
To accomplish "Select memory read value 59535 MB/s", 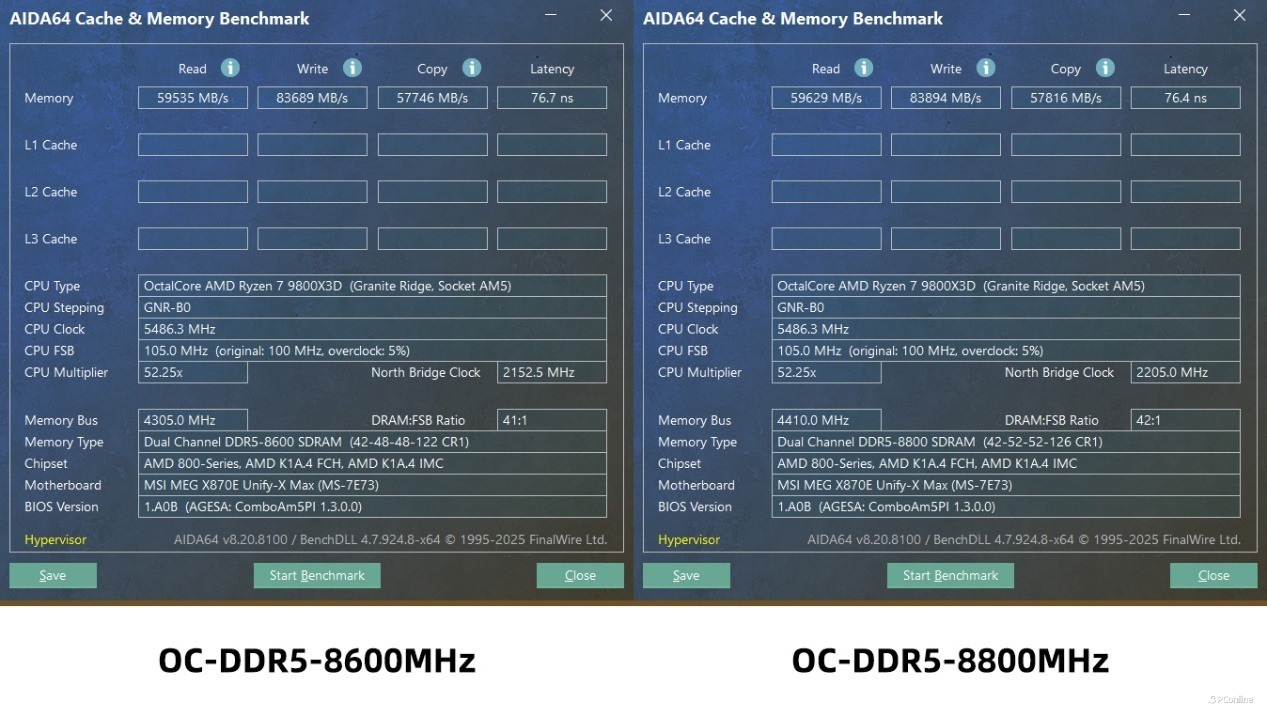I will coord(193,98).
